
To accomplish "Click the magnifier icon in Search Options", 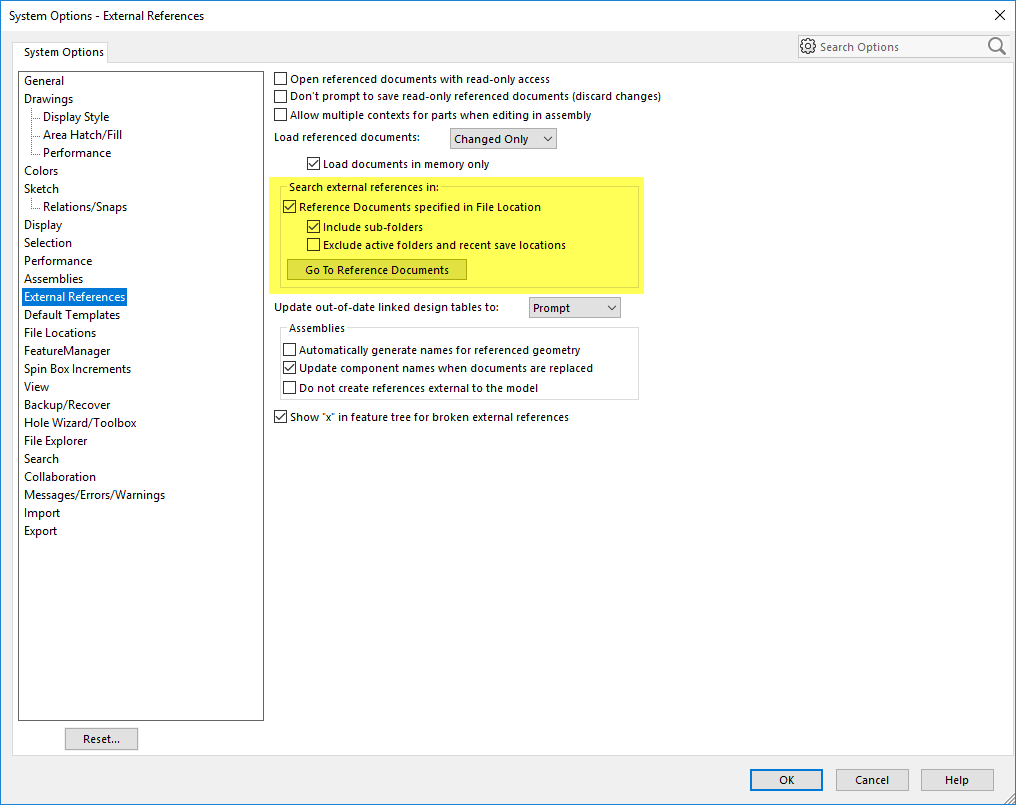I will [x=996, y=46].
